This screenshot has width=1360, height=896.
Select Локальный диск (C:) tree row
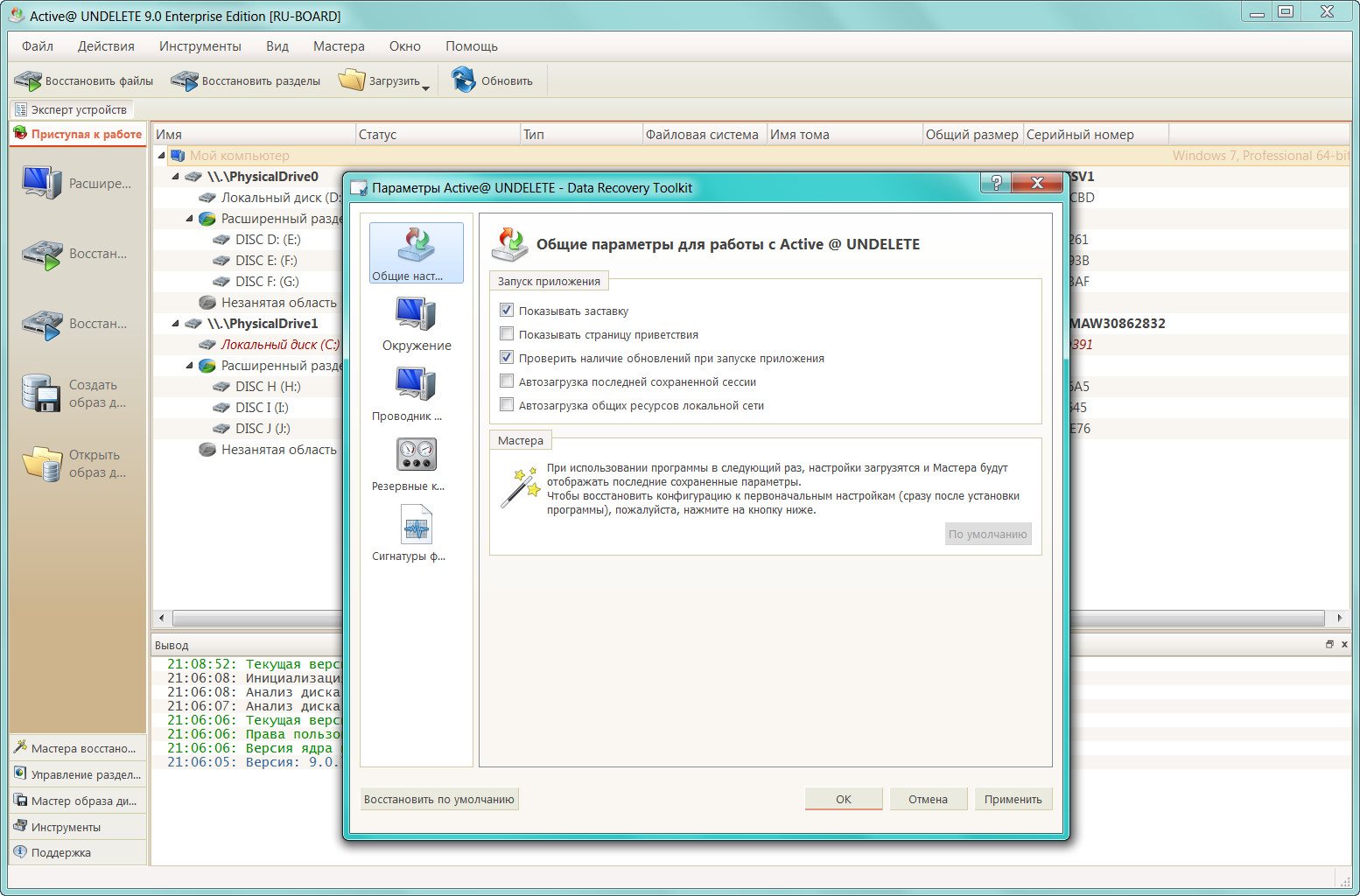point(280,344)
